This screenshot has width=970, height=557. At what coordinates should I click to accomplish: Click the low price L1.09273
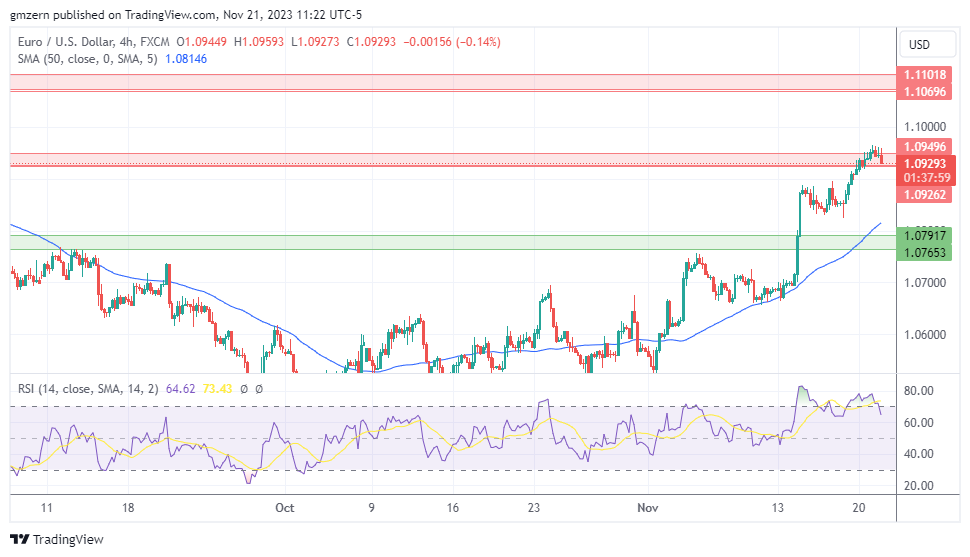pyautogui.click(x=315, y=42)
